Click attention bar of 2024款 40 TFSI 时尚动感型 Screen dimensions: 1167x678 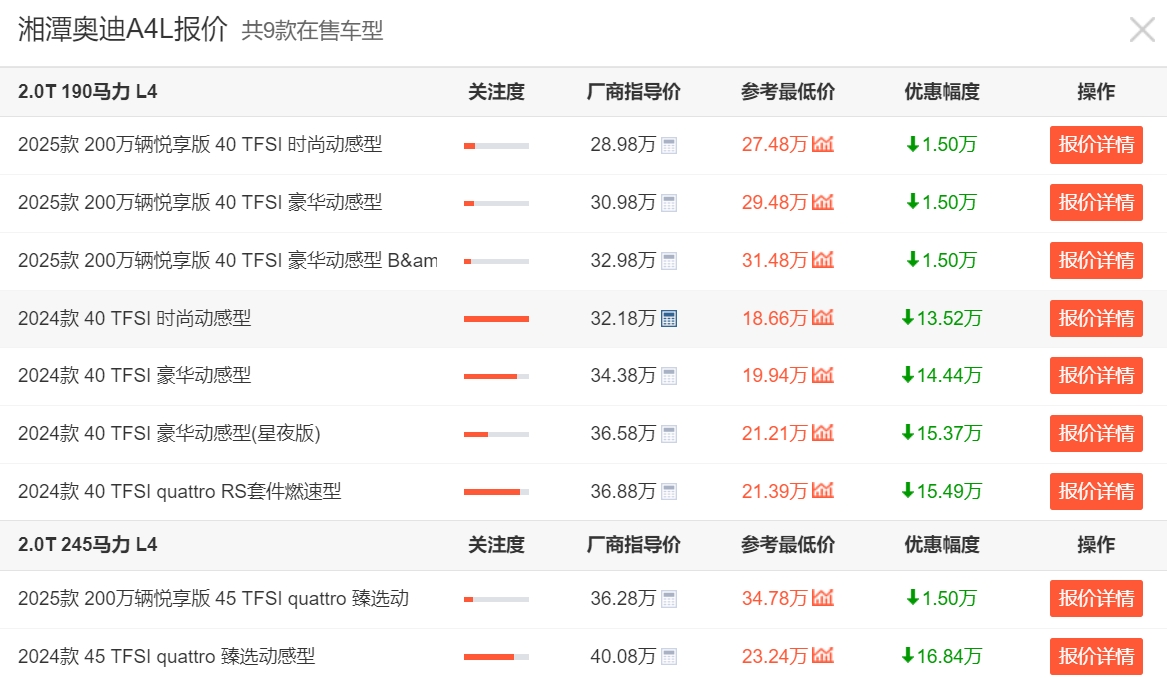click(x=496, y=319)
